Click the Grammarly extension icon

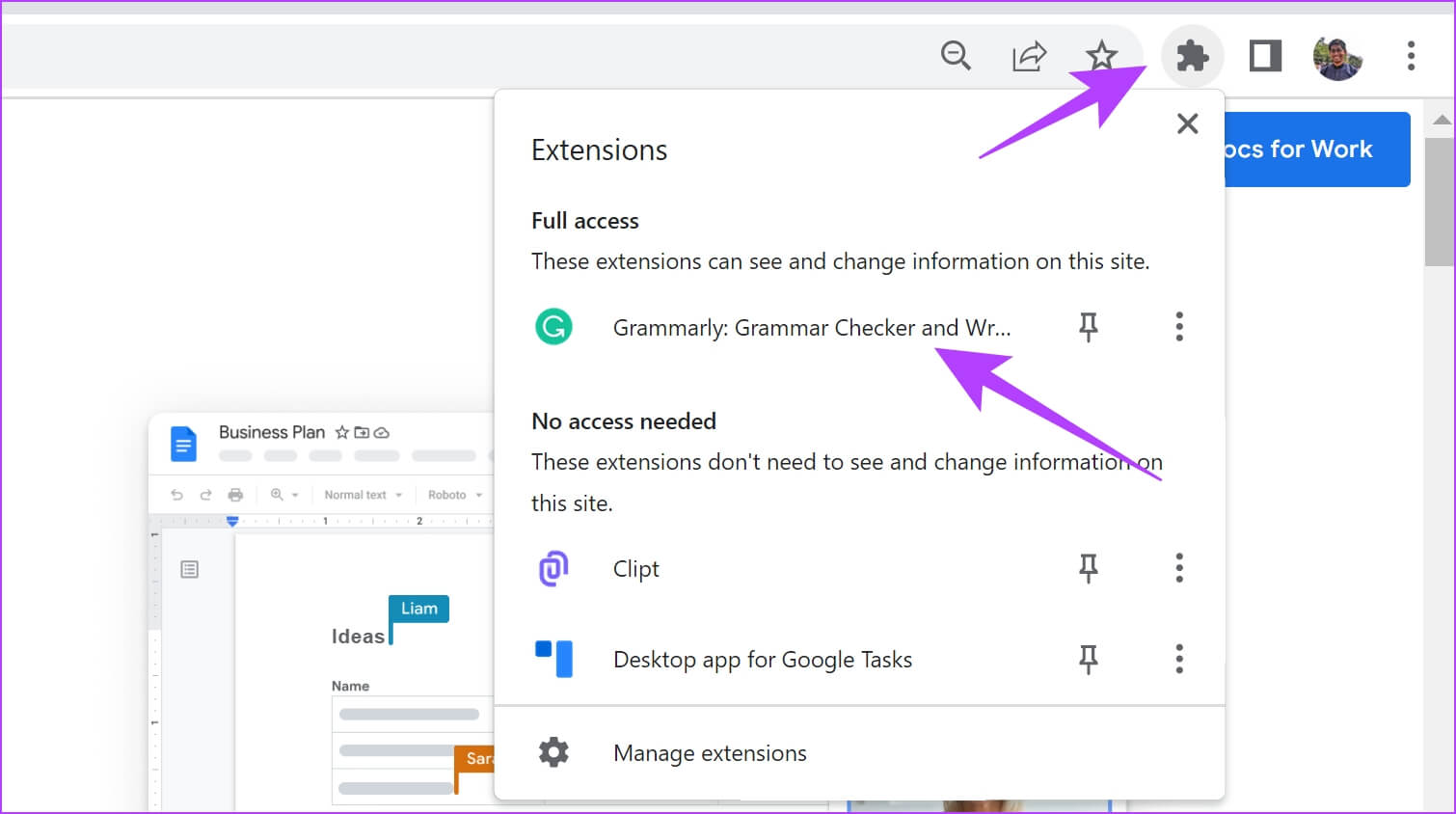pyautogui.click(x=553, y=327)
